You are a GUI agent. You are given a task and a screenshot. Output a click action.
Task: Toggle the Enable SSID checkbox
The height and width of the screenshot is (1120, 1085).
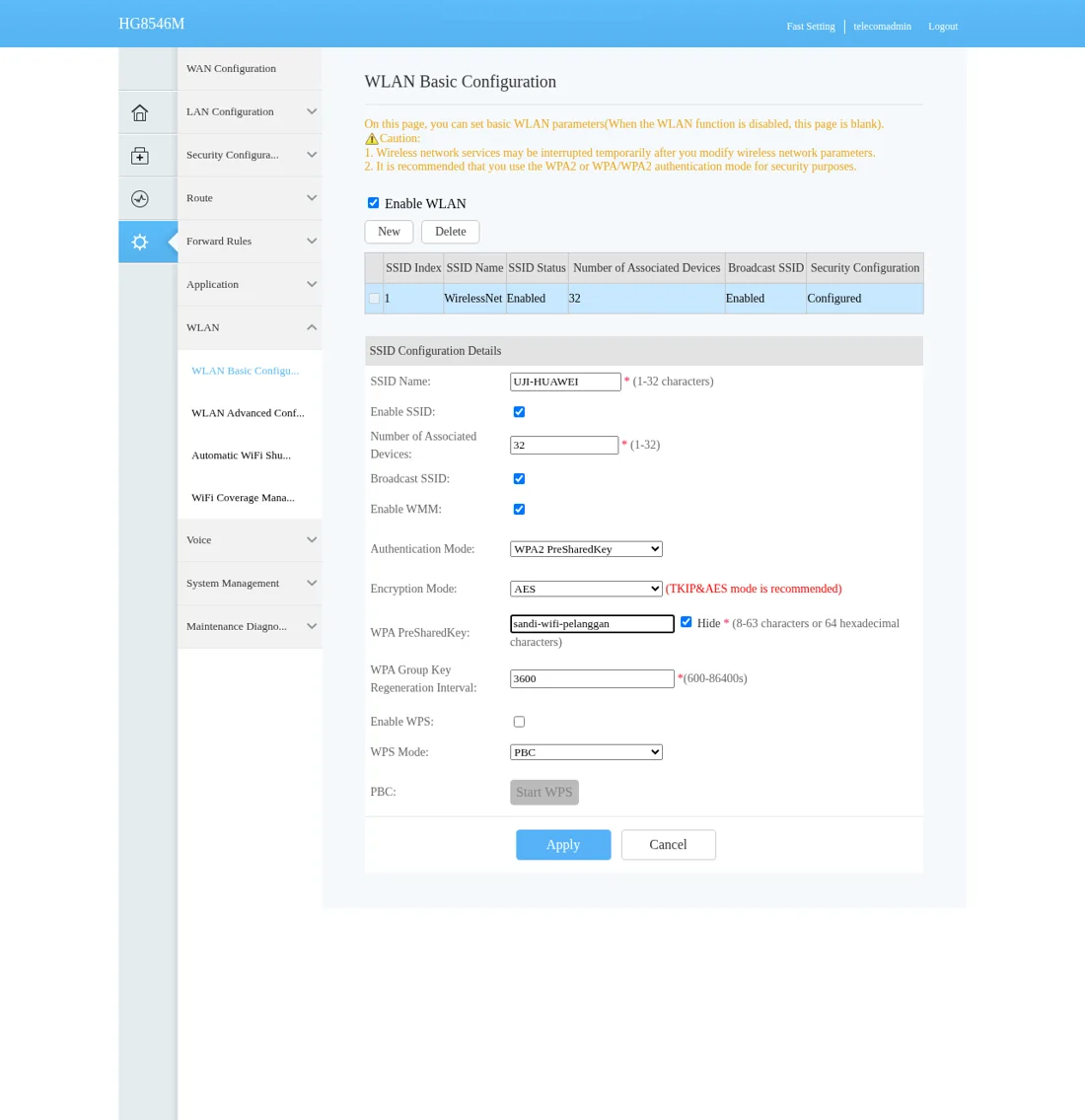(x=519, y=411)
